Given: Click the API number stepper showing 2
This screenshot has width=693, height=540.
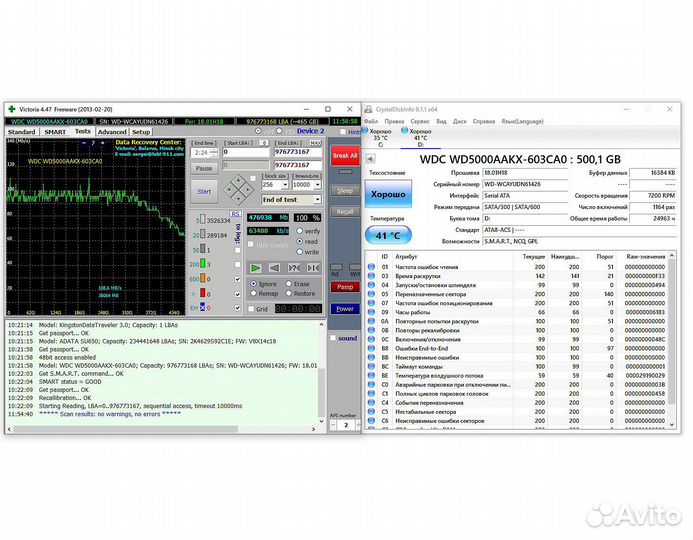Looking at the screenshot, I should pos(346,425).
